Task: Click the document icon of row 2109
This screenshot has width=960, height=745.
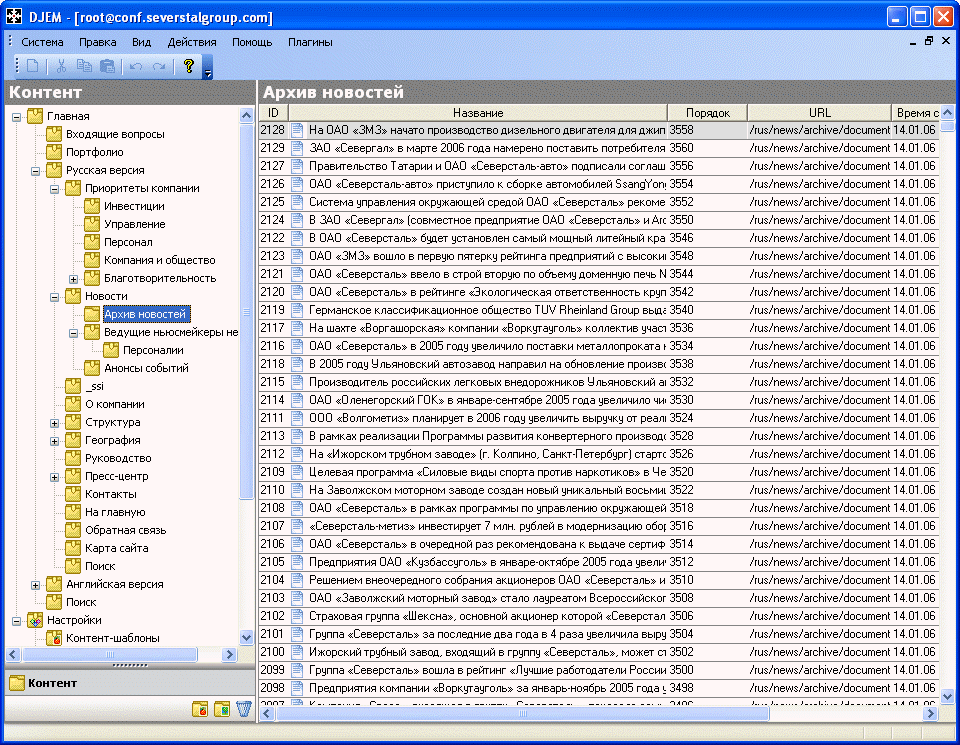Action: tap(298, 472)
